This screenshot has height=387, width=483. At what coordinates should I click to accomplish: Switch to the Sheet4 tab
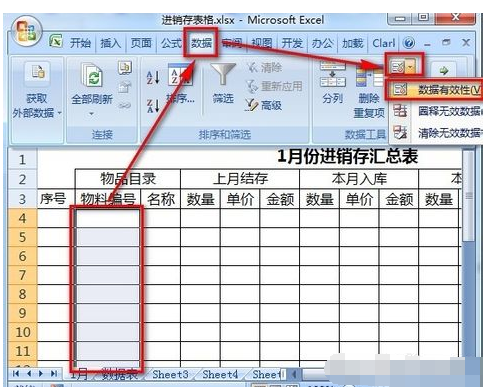[220, 375]
